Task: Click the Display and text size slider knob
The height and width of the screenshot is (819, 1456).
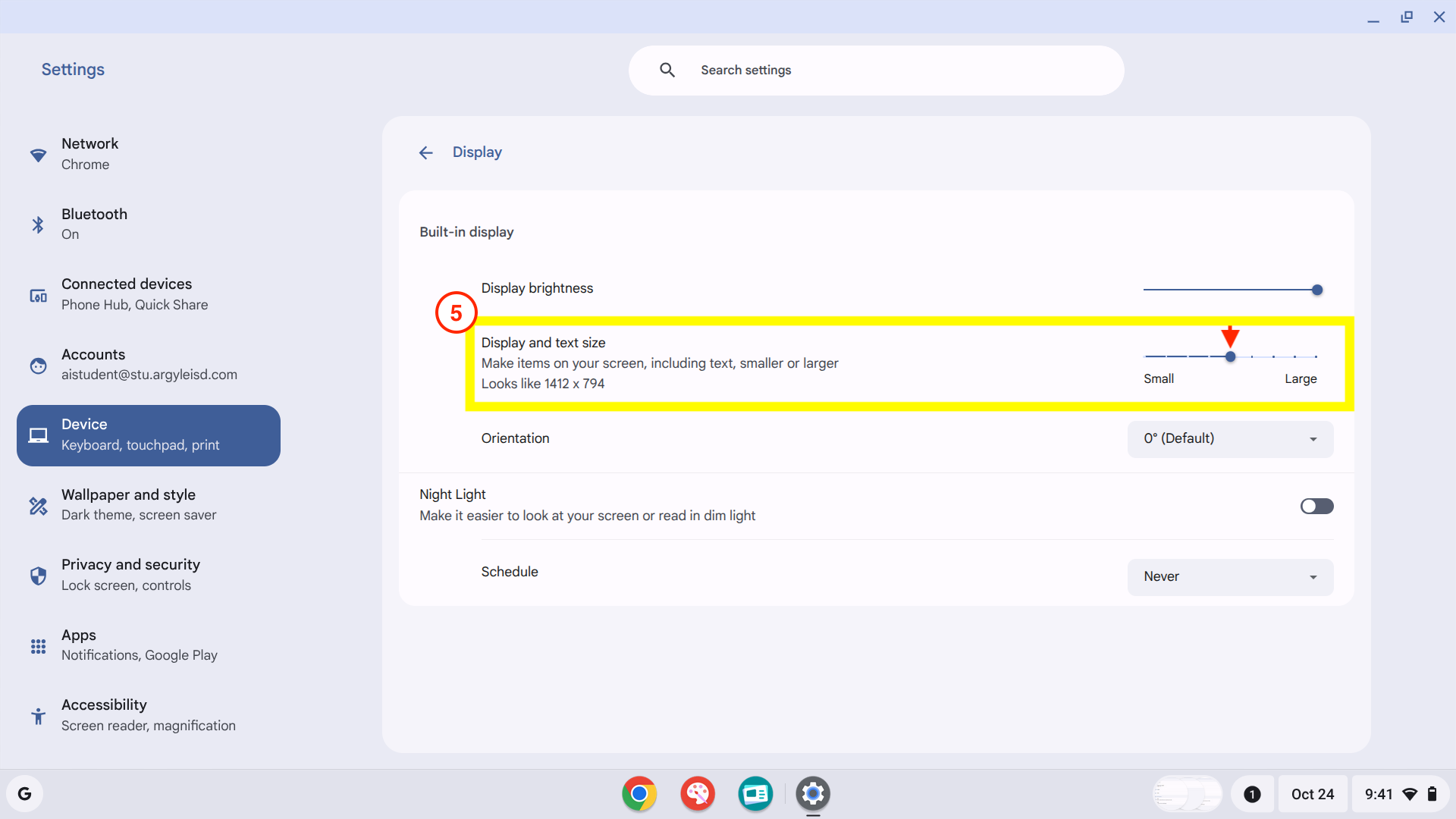Action: click(x=1230, y=356)
